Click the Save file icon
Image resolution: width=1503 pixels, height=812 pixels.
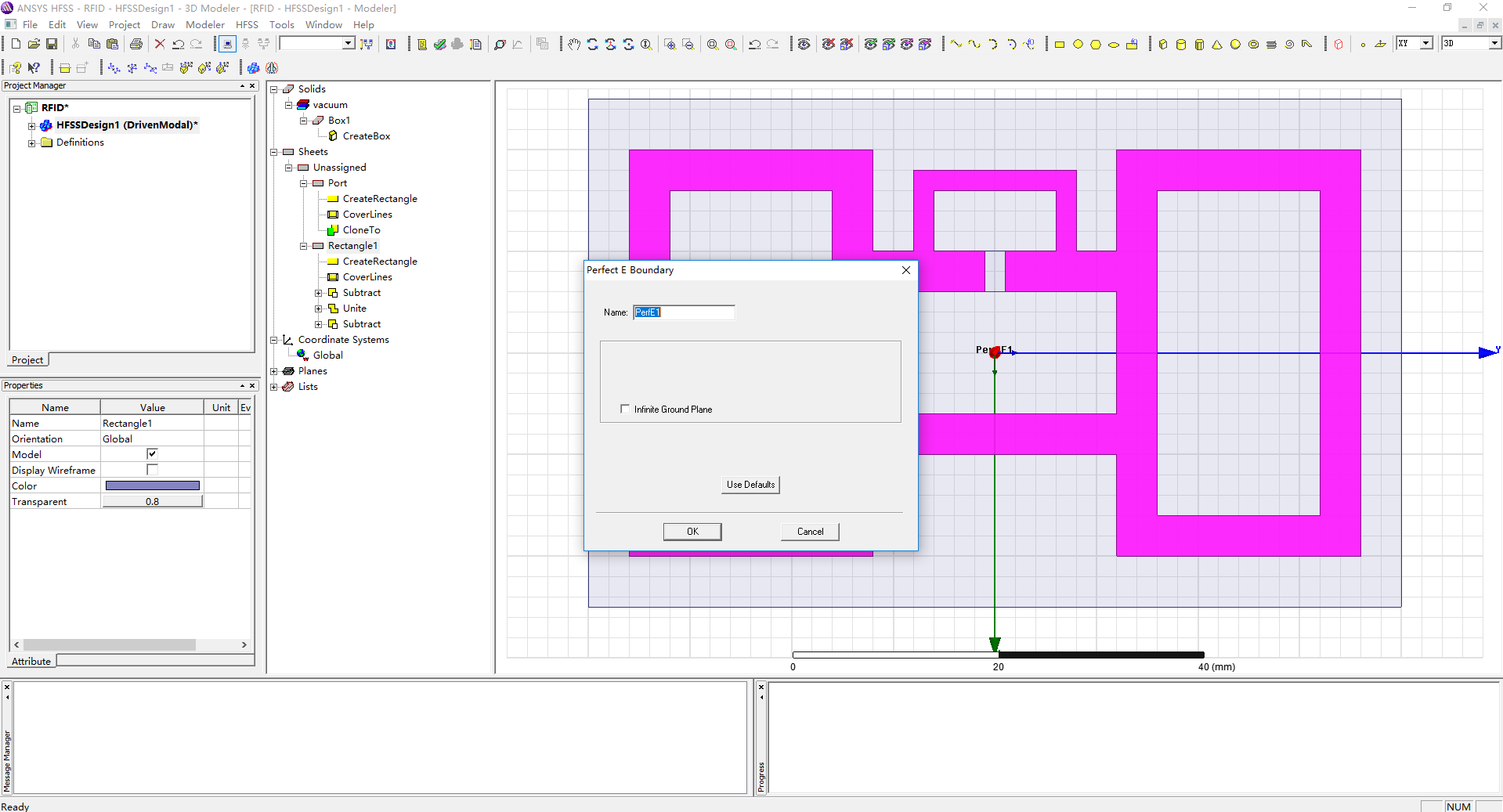click(x=52, y=44)
